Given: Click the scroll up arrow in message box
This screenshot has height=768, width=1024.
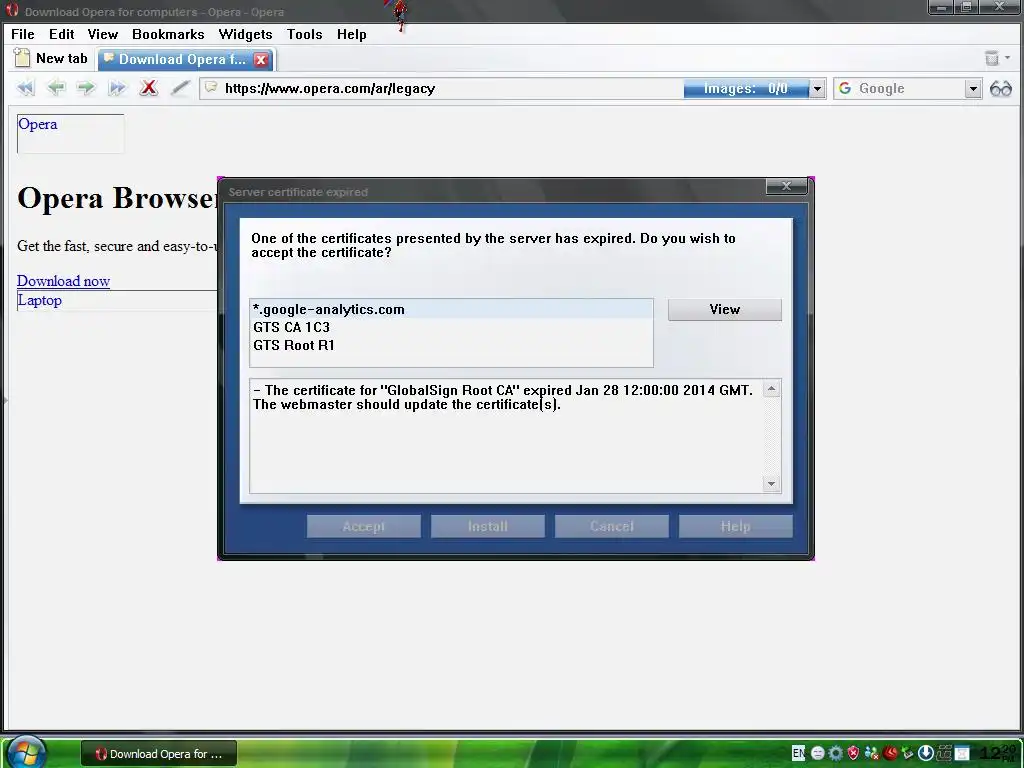Looking at the screenshot, I should click(771, 389).
